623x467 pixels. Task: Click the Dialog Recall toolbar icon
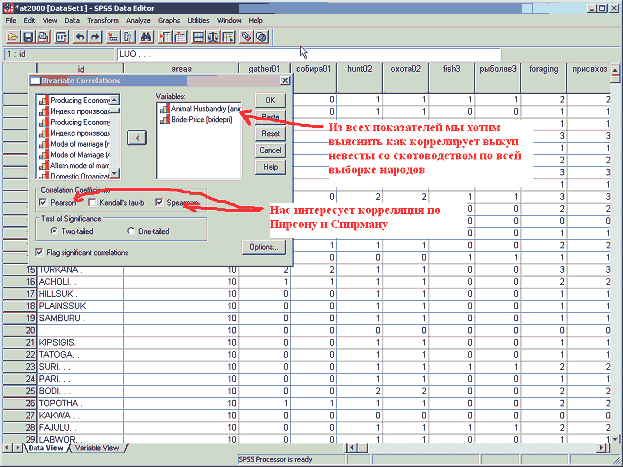[x=63, y=36]
